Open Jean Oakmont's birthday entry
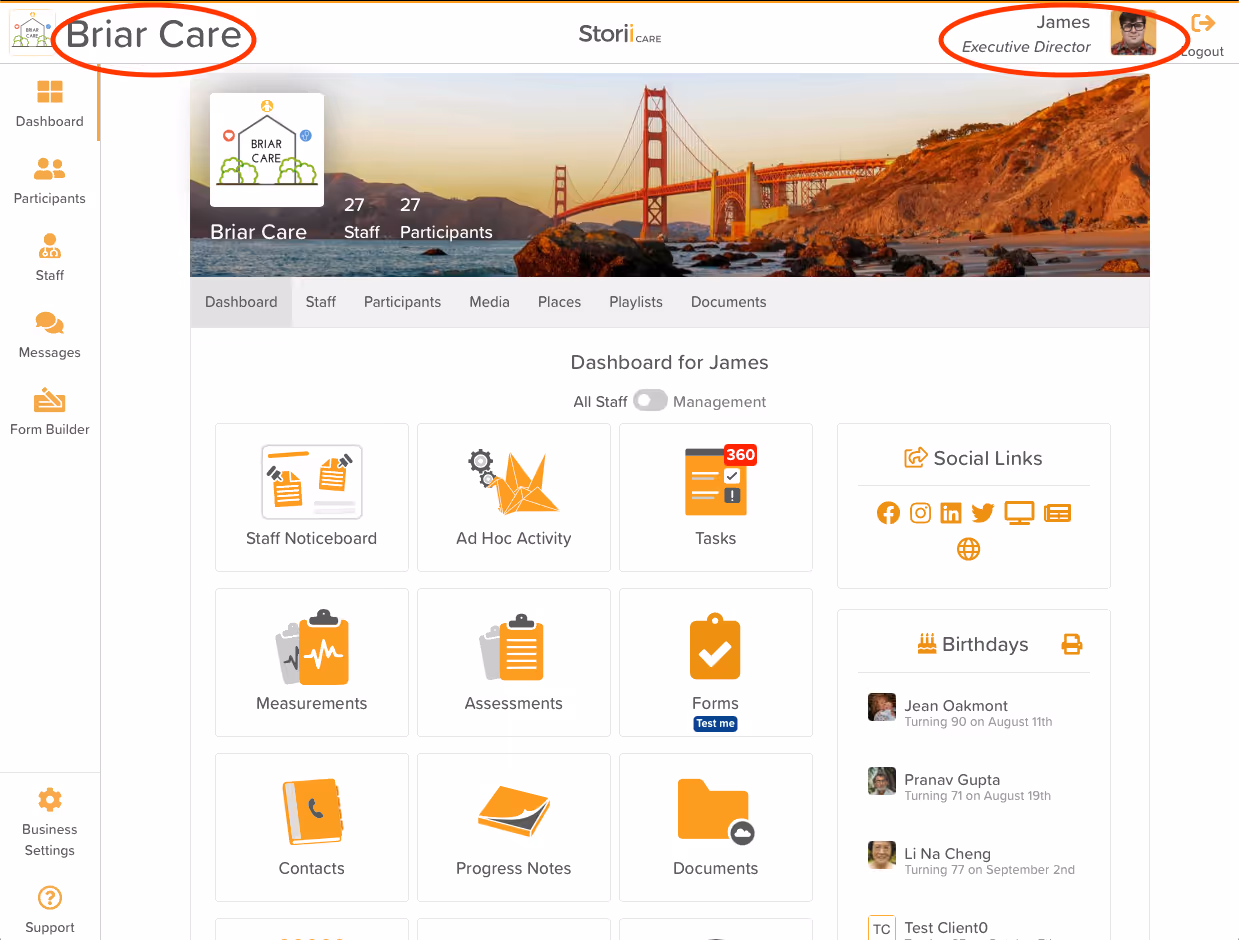Viewport: 1239px width, 940px height. point(974,712)
